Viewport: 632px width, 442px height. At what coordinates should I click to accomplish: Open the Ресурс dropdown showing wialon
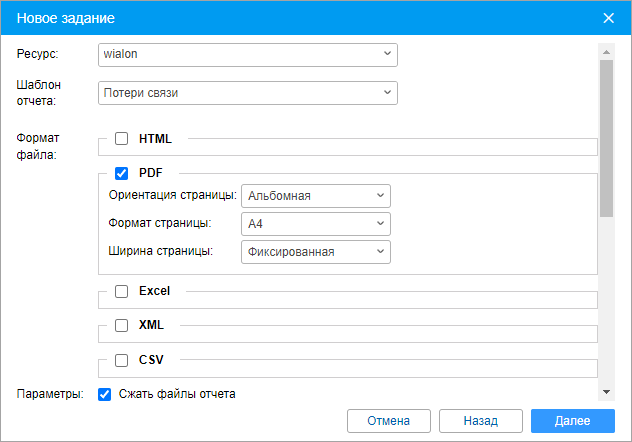click(x=248, y=55)
